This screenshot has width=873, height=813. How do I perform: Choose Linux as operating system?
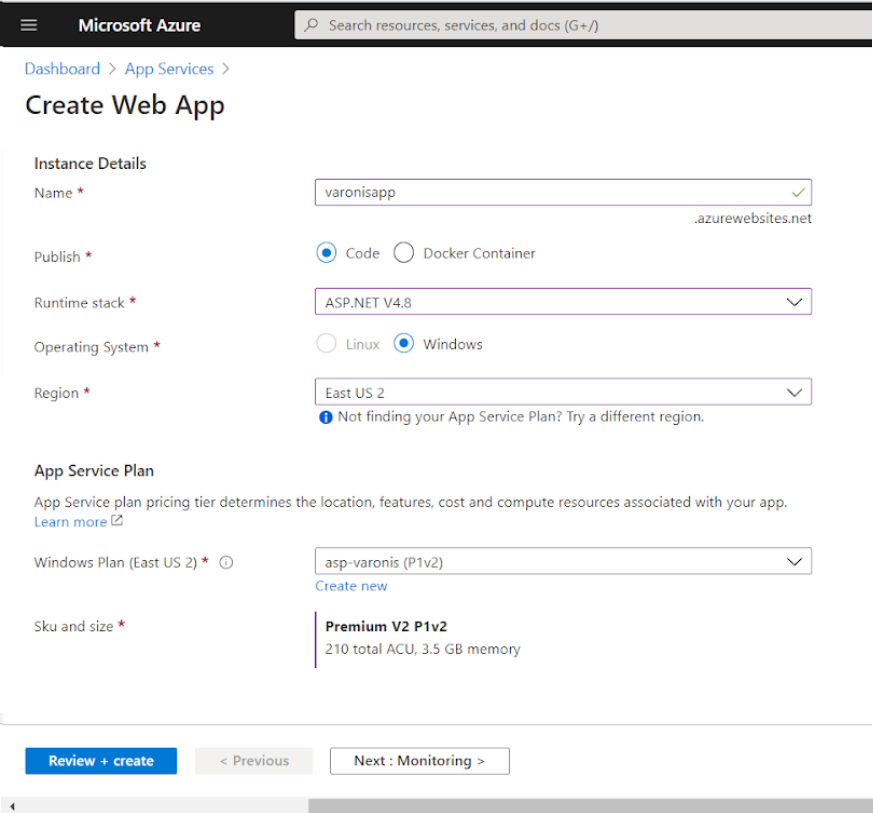click(x=326, y=344)
